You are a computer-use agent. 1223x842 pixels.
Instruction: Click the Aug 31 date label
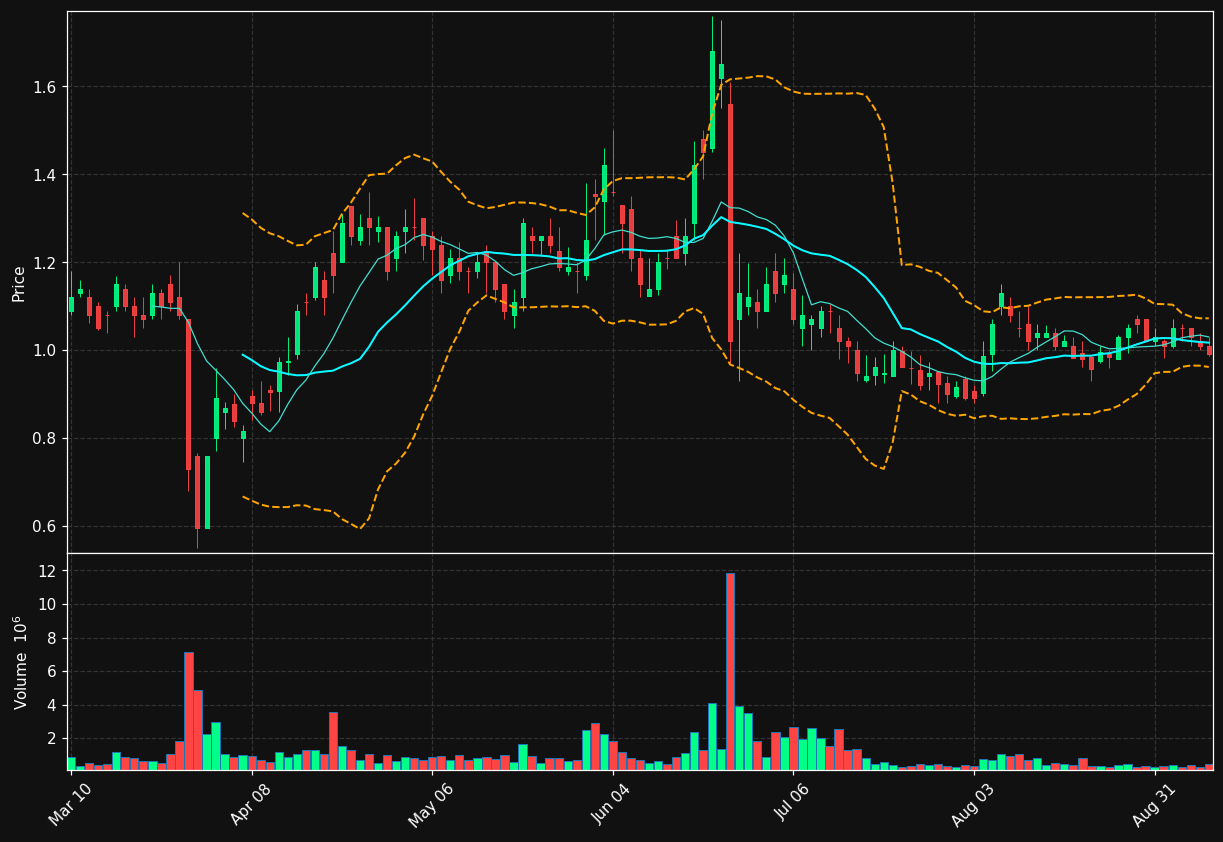1155,804
